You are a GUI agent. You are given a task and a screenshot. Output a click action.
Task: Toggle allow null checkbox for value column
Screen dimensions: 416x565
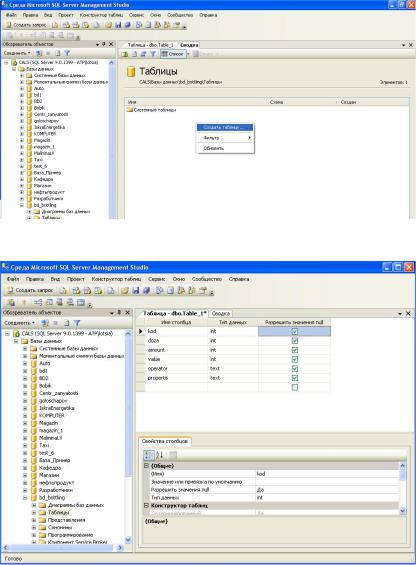click(295, 360)
